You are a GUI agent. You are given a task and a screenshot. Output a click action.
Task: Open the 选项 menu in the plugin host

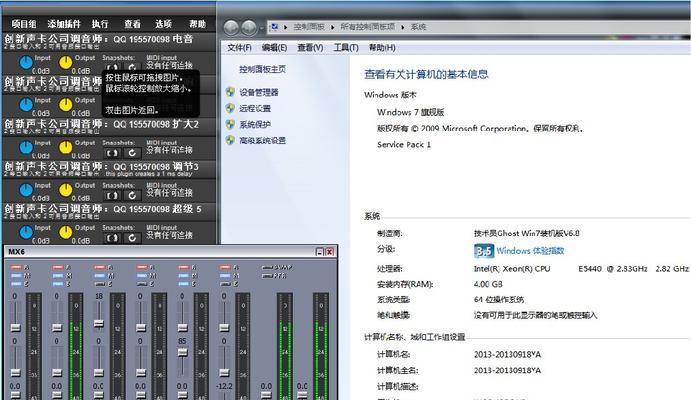pos(163,24)
